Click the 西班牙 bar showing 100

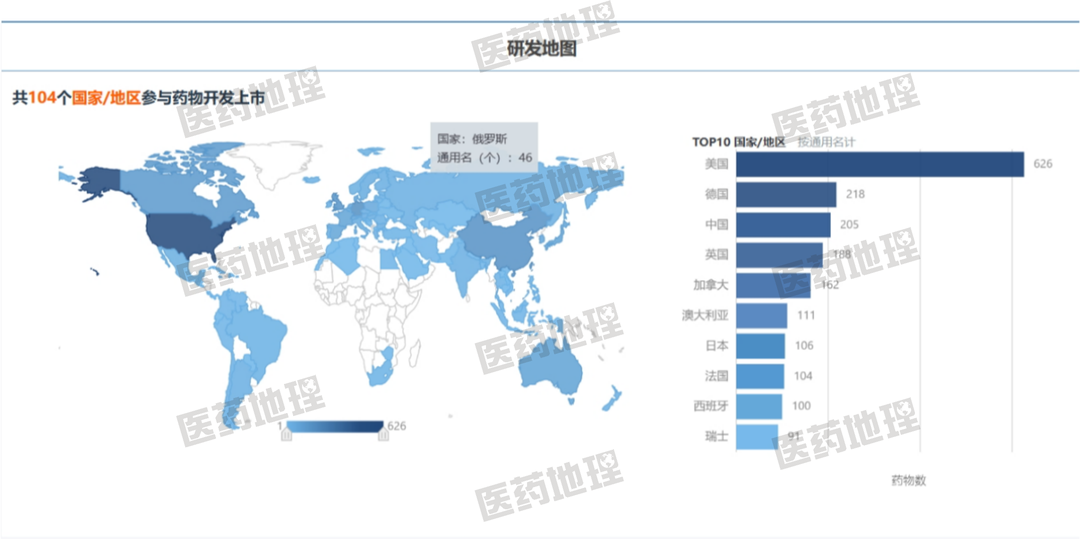pos(759,406)
